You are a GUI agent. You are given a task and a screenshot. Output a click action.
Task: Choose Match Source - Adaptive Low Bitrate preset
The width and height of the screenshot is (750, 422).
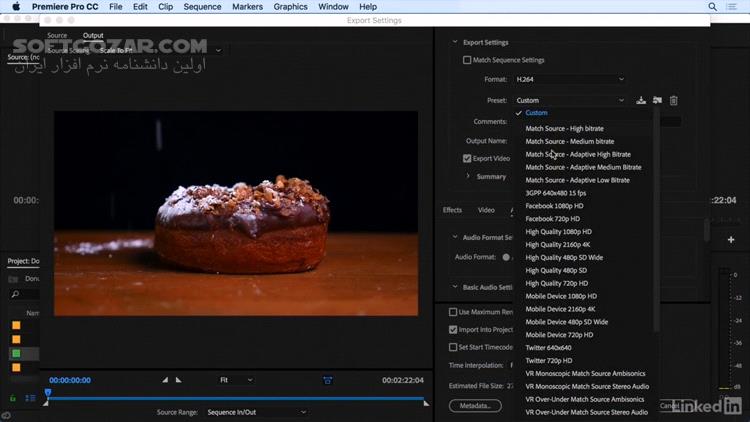577,180
